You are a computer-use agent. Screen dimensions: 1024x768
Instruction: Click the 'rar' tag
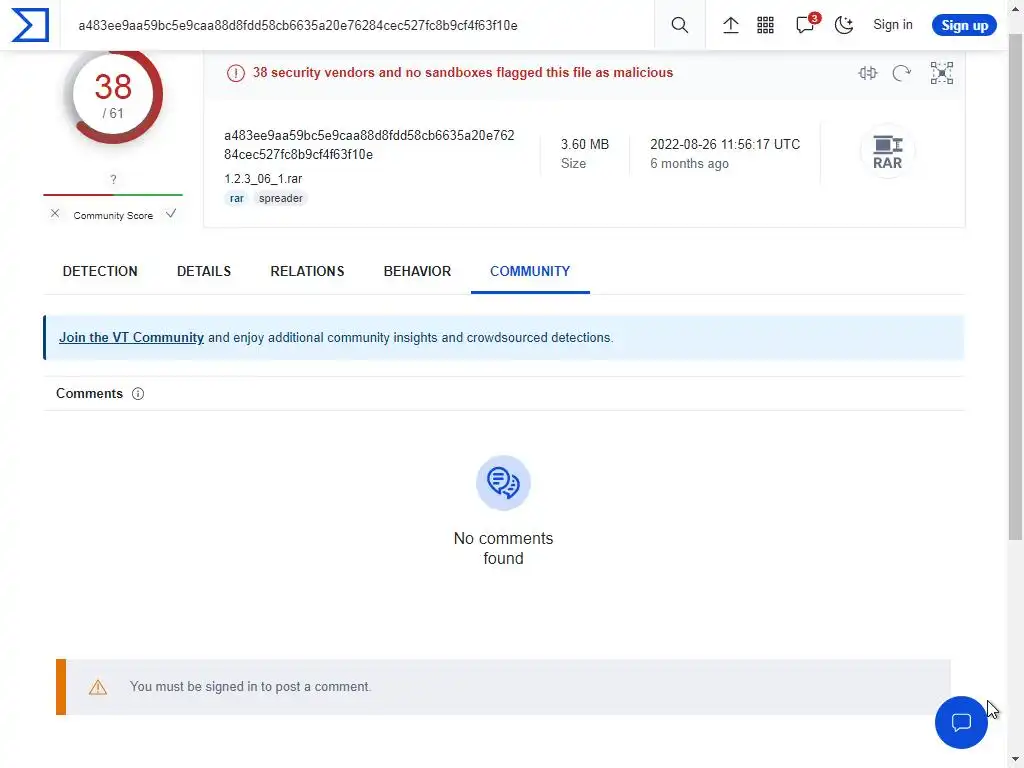click(x=236, y=198)
